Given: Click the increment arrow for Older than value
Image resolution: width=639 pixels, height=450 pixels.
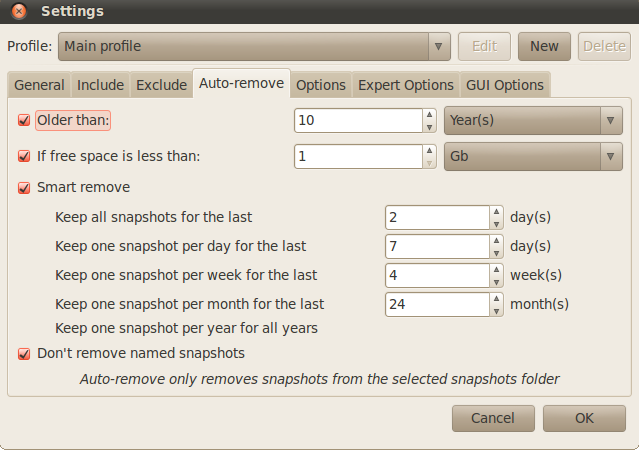Looking at the screenshot, I should (429, 115).
